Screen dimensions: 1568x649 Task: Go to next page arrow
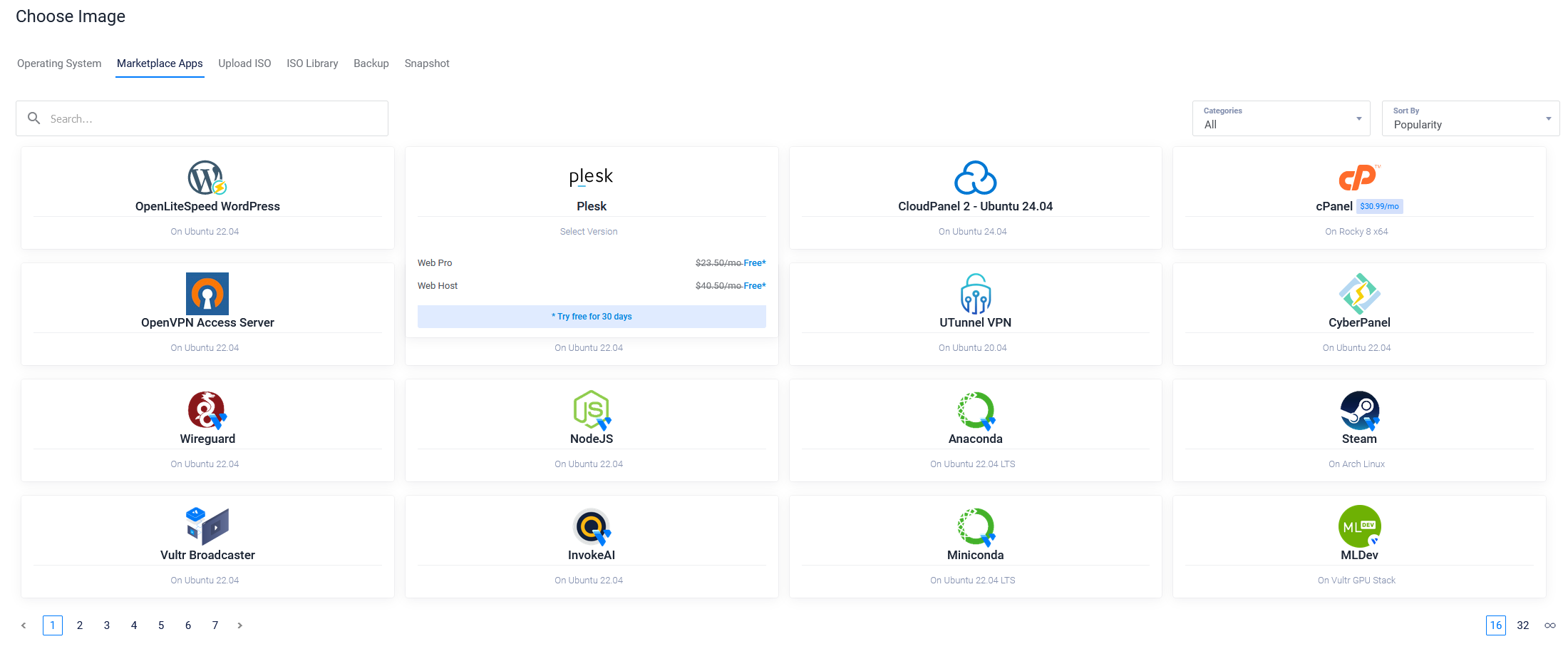(240, 625)
